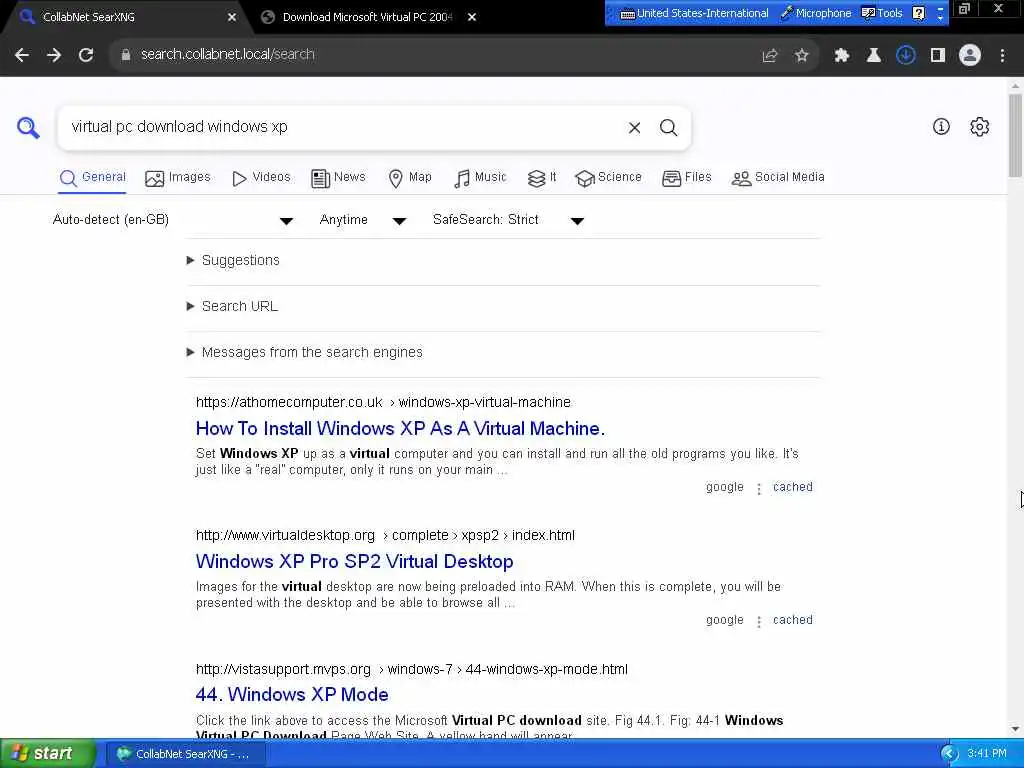
Task: Click the site lock icon in address bar
Action: pos(126,55)
